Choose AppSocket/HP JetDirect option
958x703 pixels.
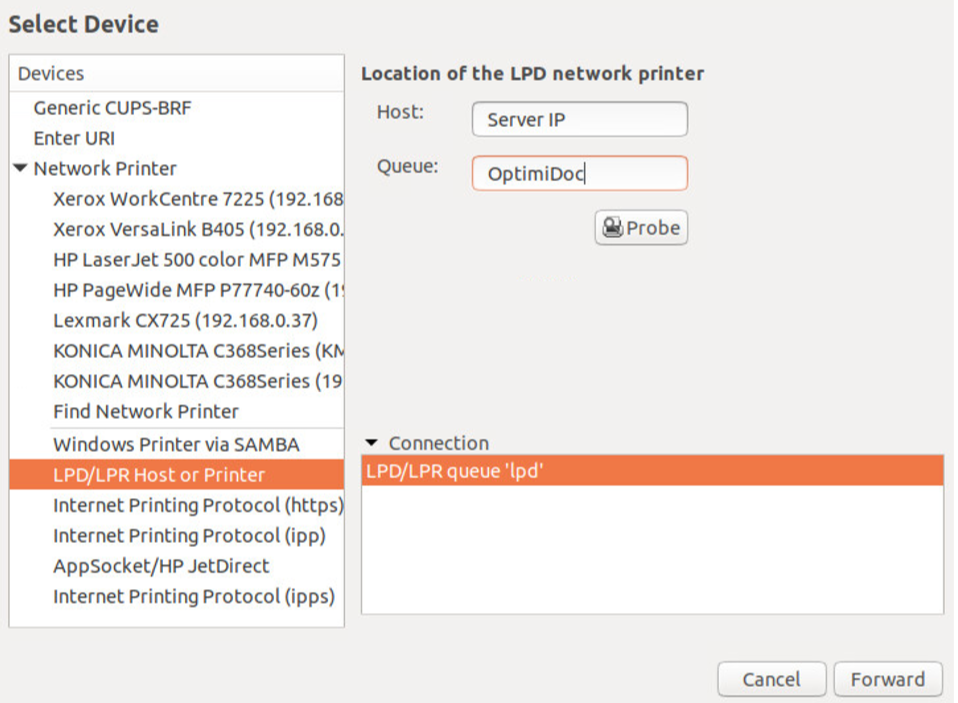pos(161,566)
